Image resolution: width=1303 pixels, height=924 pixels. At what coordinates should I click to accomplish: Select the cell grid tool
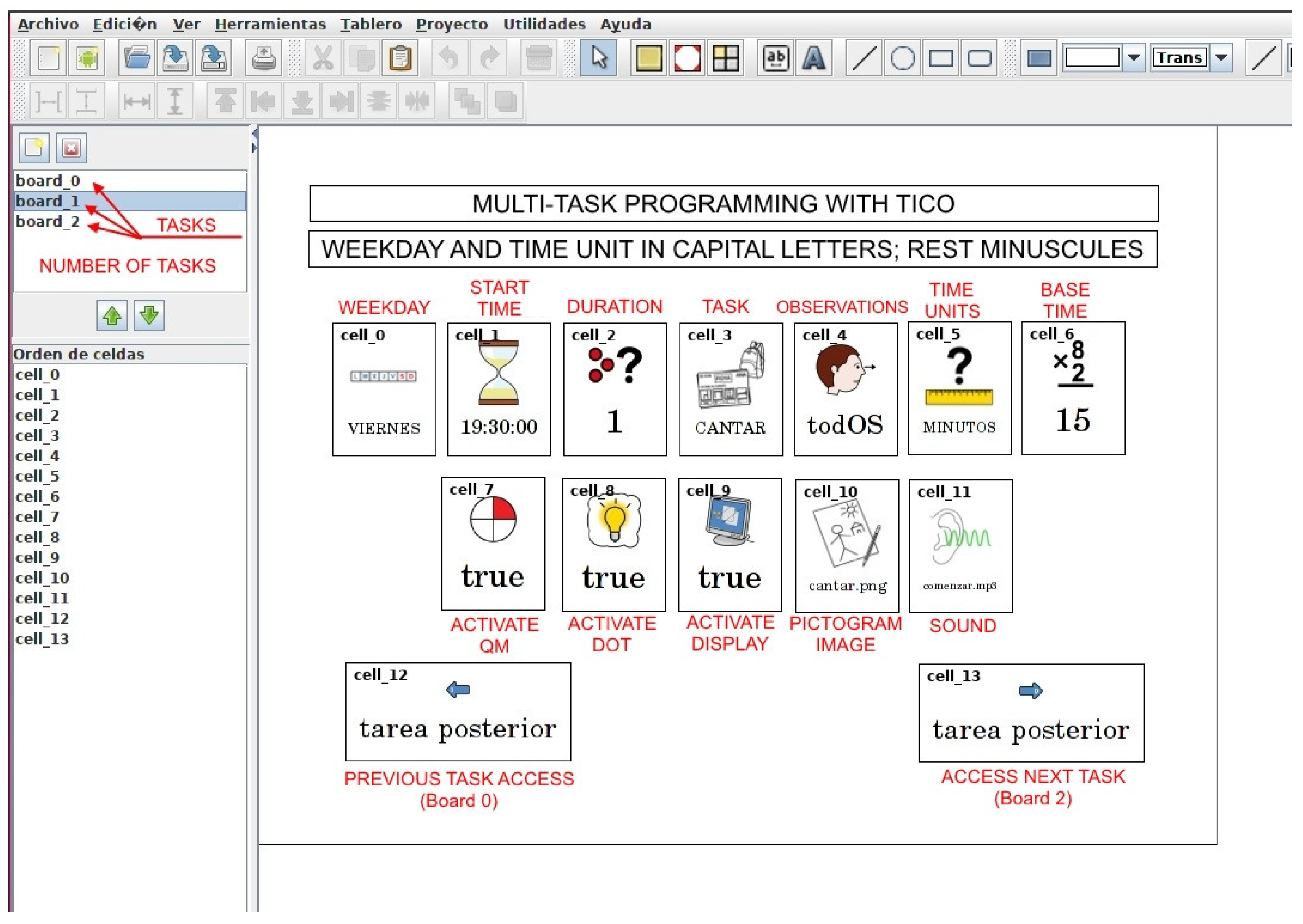click(x=726, y=58)
